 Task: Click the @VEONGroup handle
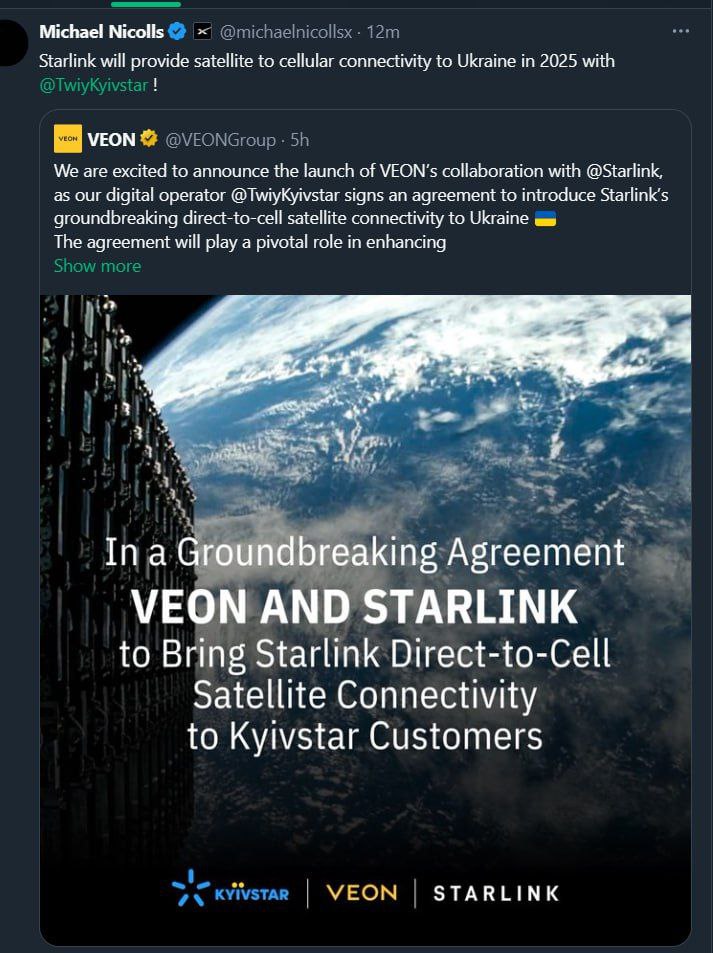(217, 139)
